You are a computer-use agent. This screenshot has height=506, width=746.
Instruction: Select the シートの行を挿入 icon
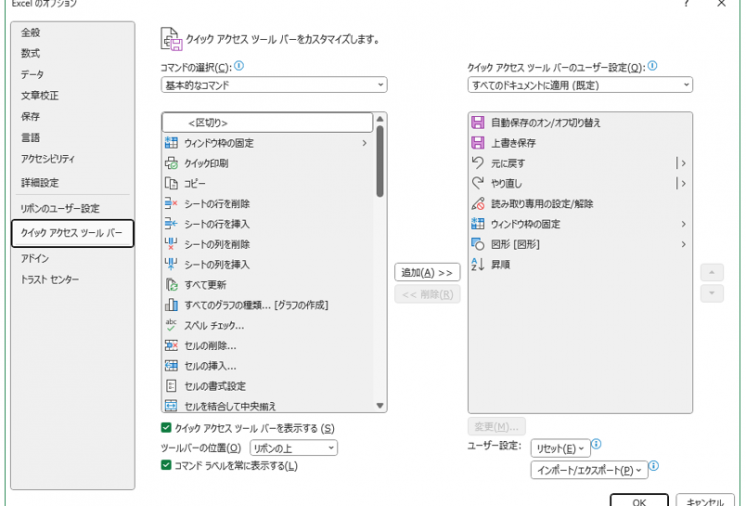[171, 224]
